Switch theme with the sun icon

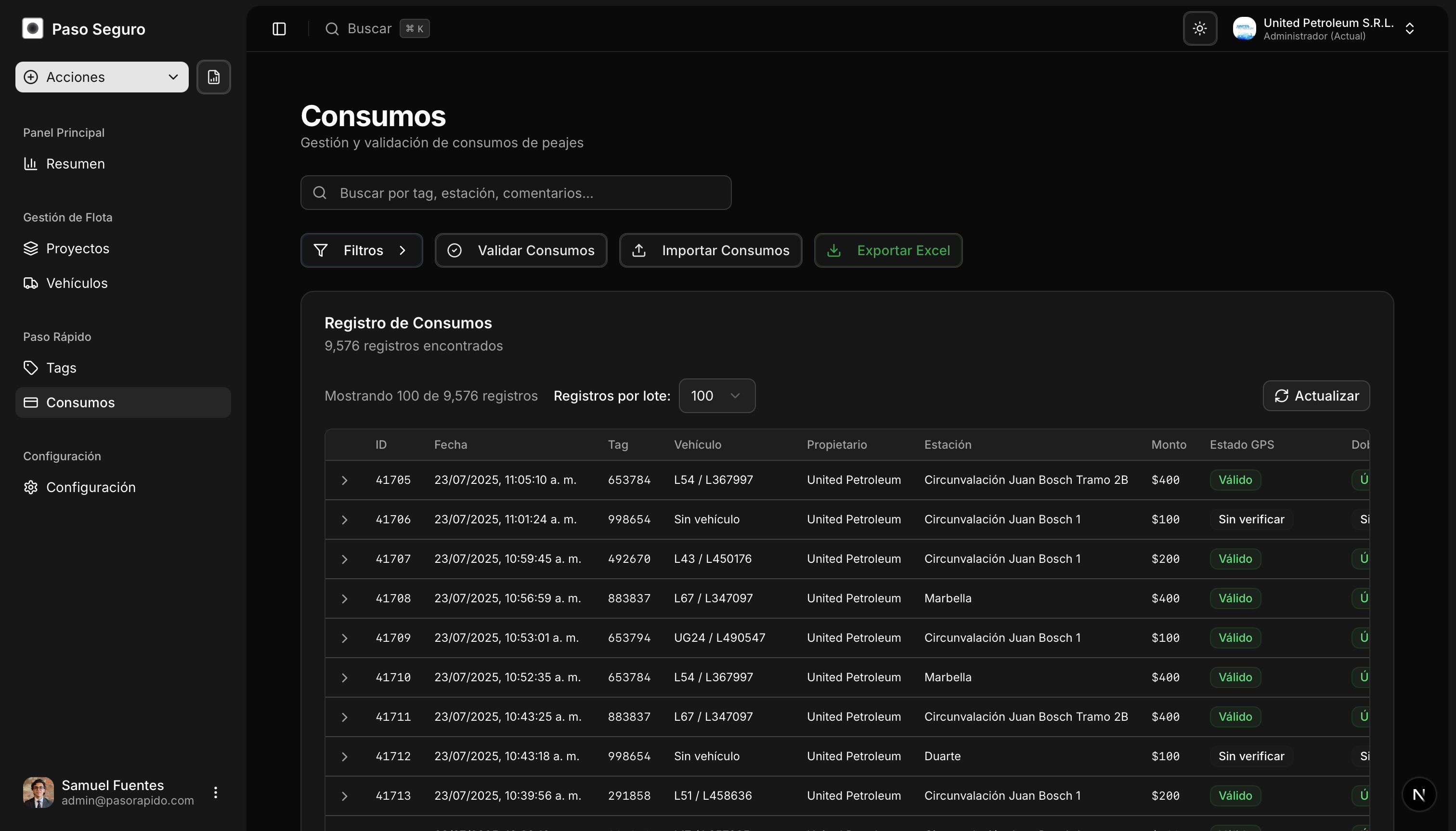1200,28
